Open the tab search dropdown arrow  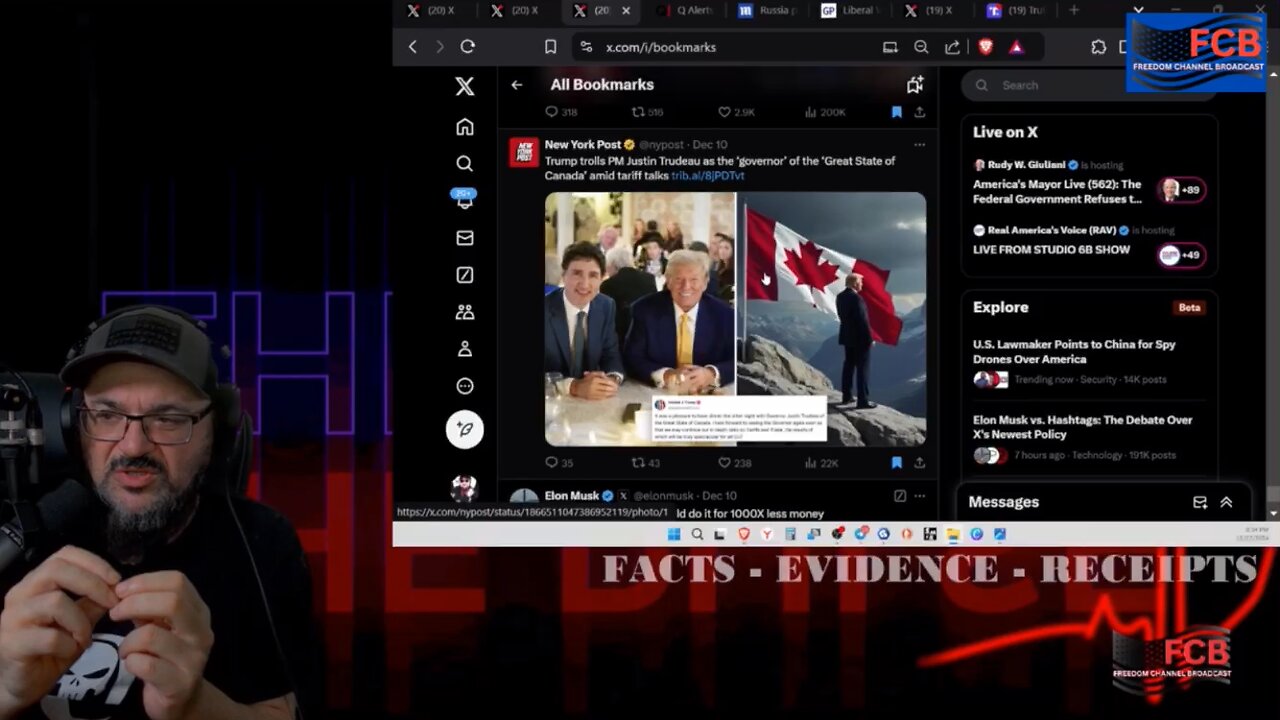click(1138, 11)
